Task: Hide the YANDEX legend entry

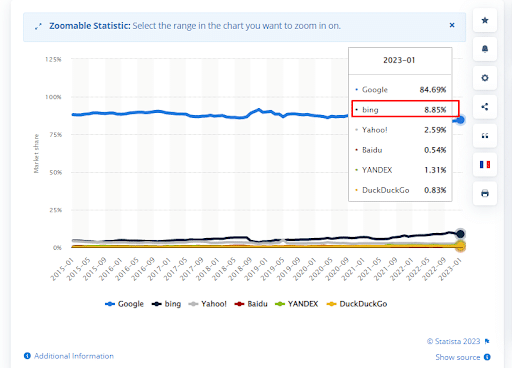Action: click(296, 304)
